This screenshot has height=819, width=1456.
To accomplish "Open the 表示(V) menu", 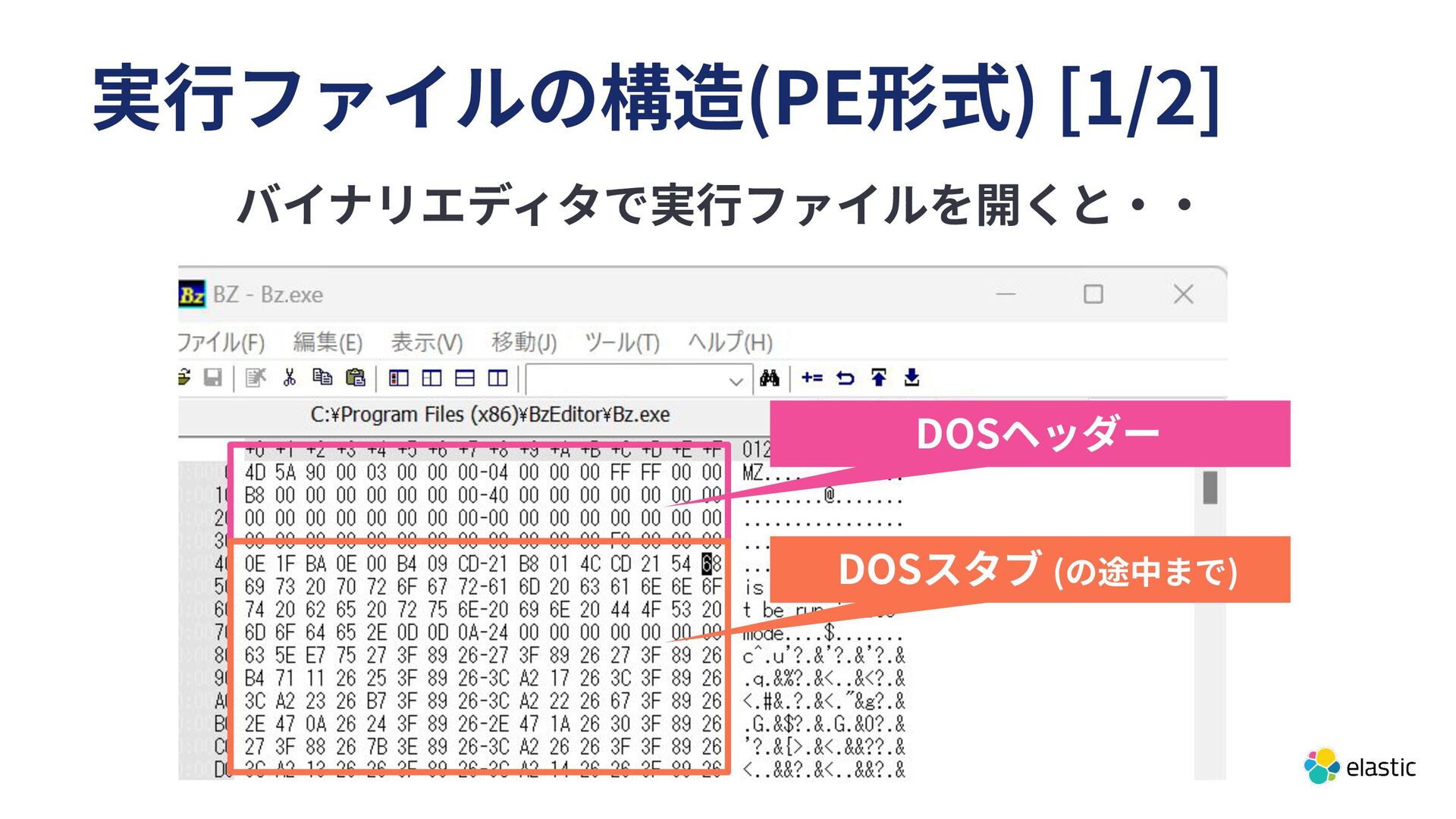I will pyautogui.click(x=426, y=342).
